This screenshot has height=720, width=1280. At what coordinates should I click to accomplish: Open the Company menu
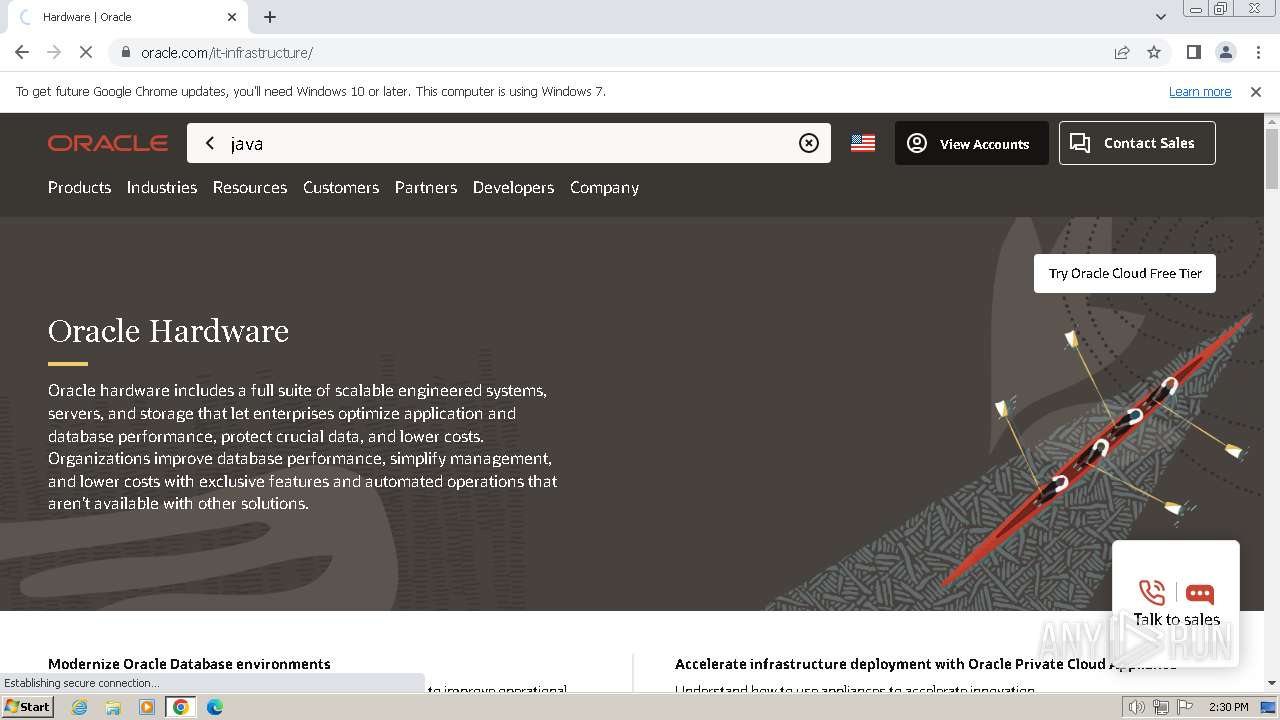pos(604,187)
